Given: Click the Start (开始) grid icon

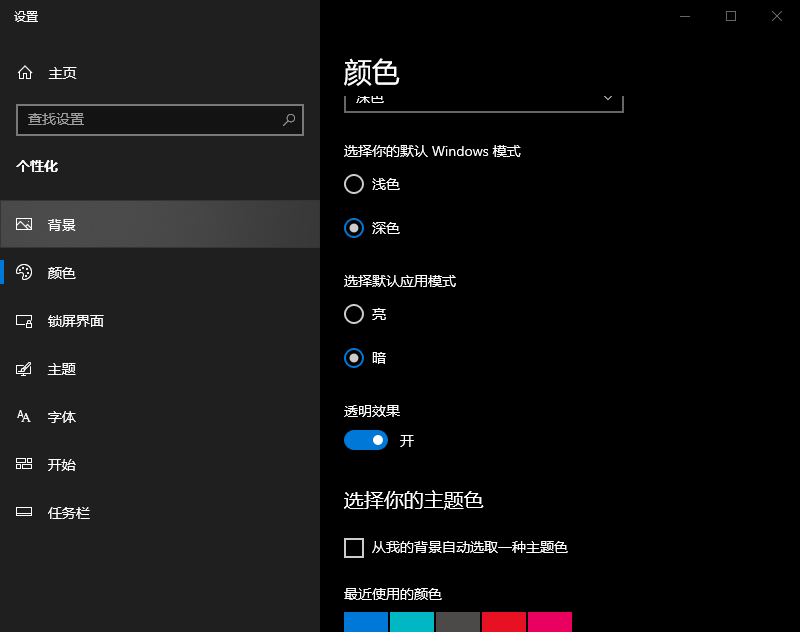Looking at the screenshot, I should [25, 465].
